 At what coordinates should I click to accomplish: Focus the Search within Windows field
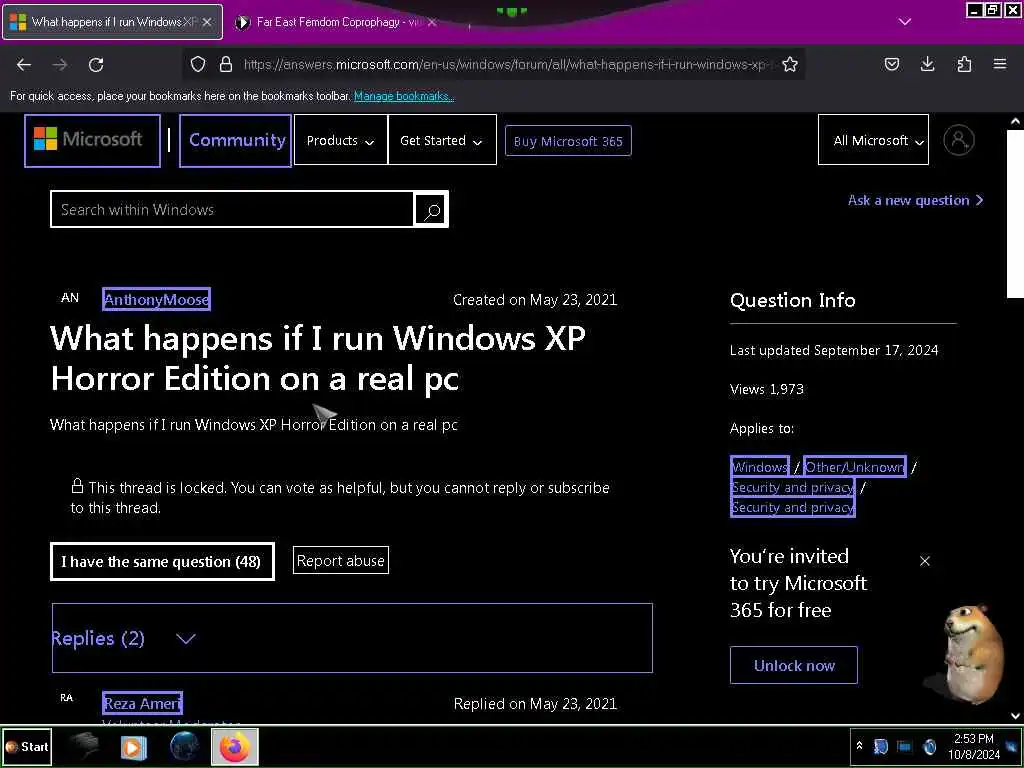pyautogui.click(x=232, y=210)
